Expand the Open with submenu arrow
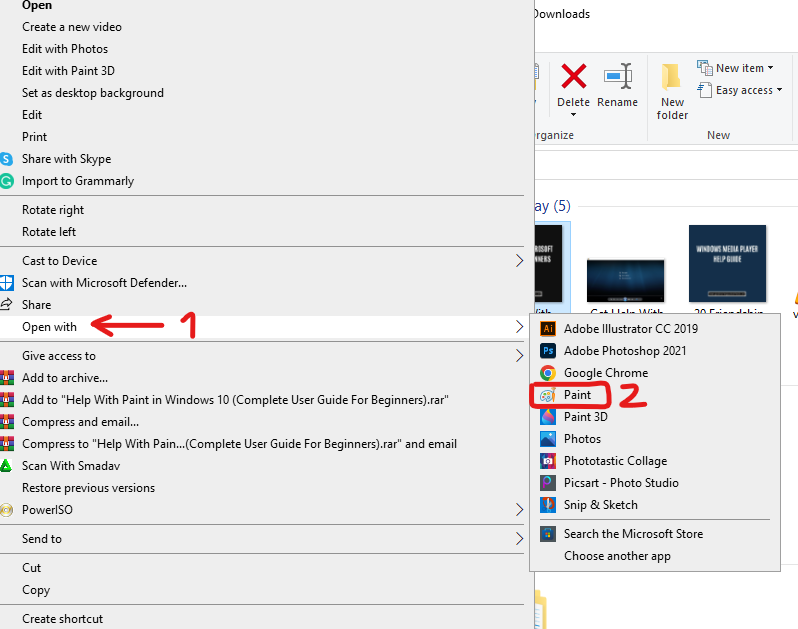798x629 pixels. pos(519,327)
